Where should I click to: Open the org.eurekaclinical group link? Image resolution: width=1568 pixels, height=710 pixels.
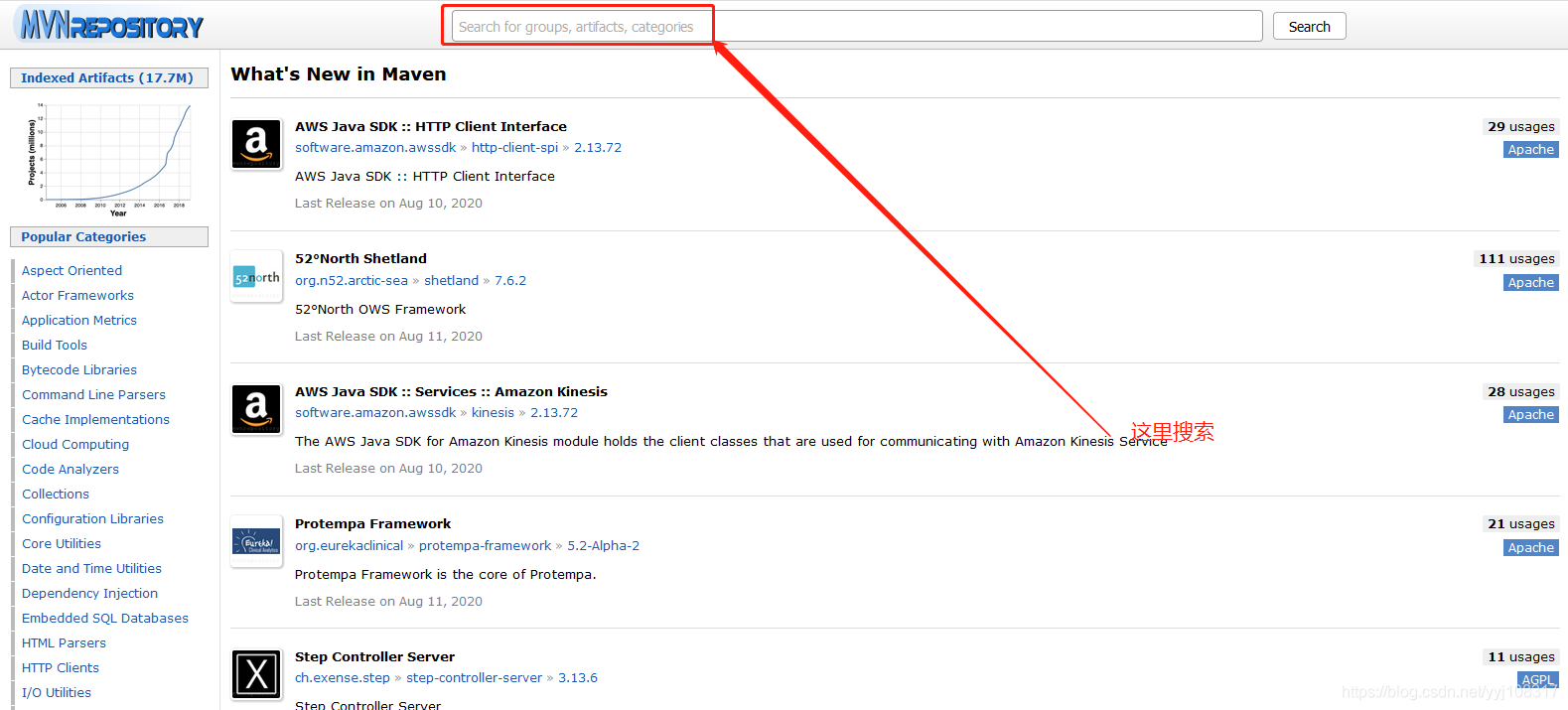(x=349, y=545)
